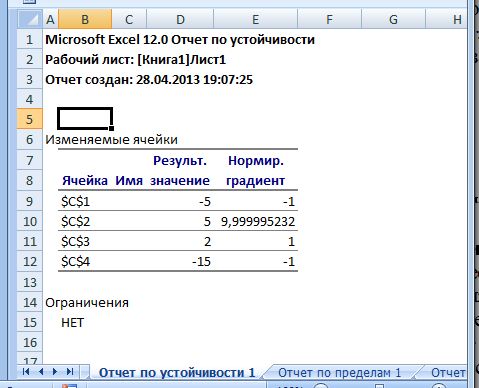Viewport: 479px width, 388px height.
Task: Select column F header
Action: point(329,19)
